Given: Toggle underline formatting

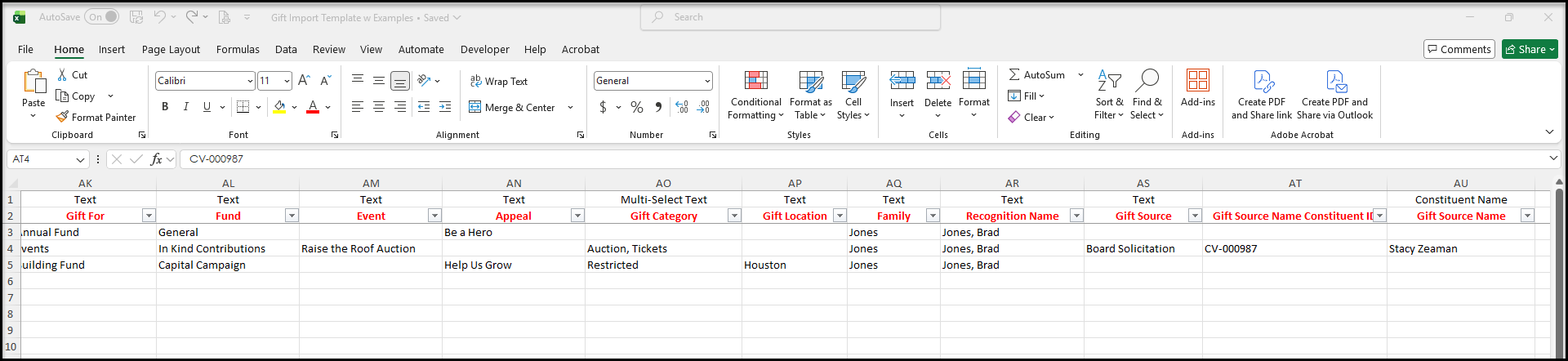Looking at the screenshot, I should click(x=207, y=107).
